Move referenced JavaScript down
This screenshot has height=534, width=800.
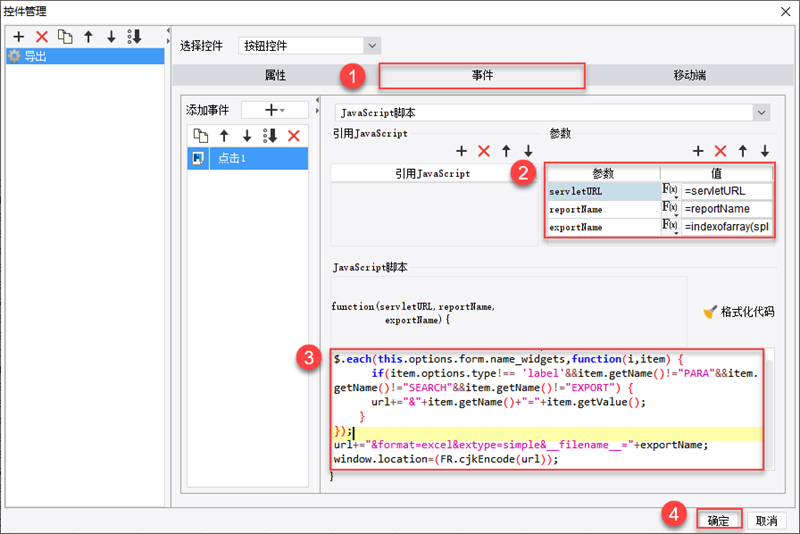(528, 151)
